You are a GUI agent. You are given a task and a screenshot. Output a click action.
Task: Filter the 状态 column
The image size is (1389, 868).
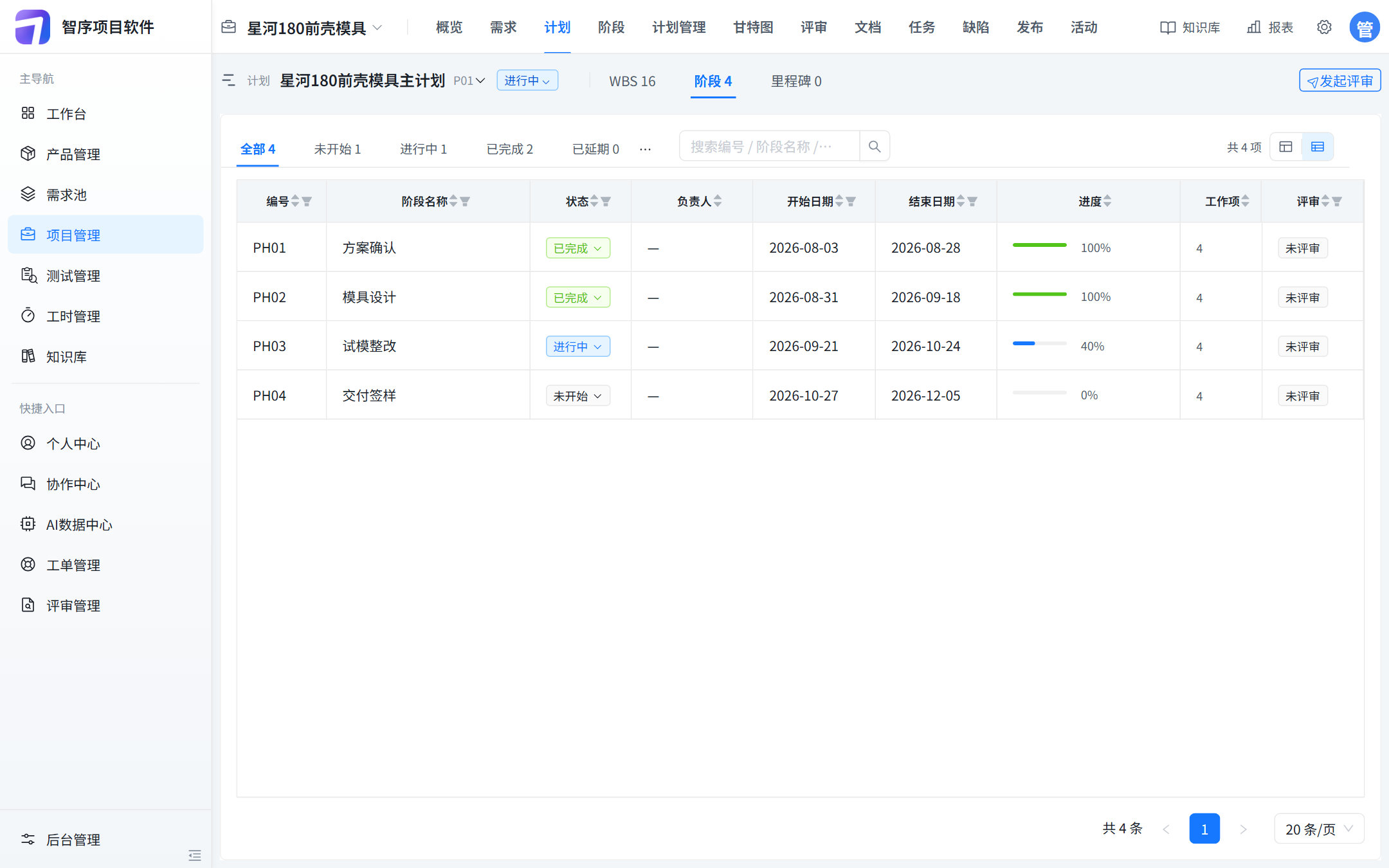pyautogui.click(x=606, y=201)
